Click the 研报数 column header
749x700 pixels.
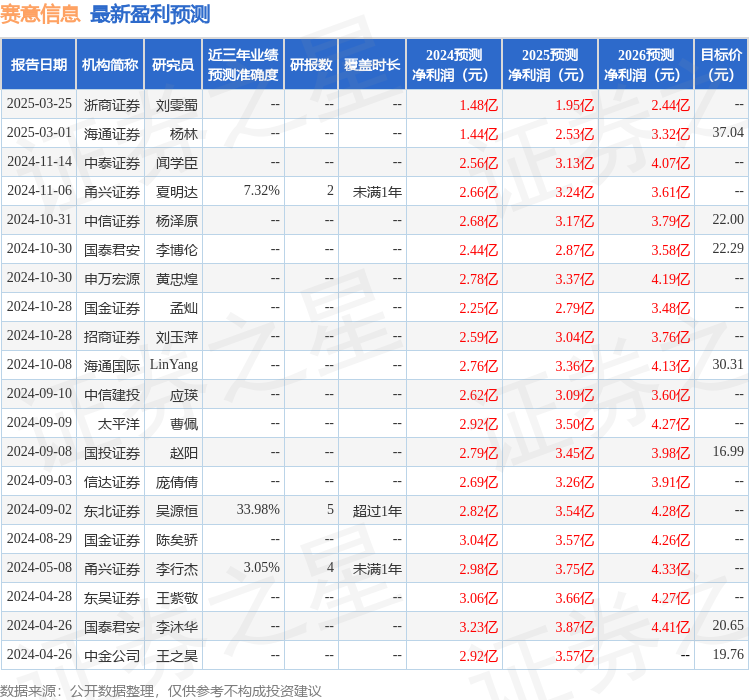pyautogui.click(x=311, y=65)
